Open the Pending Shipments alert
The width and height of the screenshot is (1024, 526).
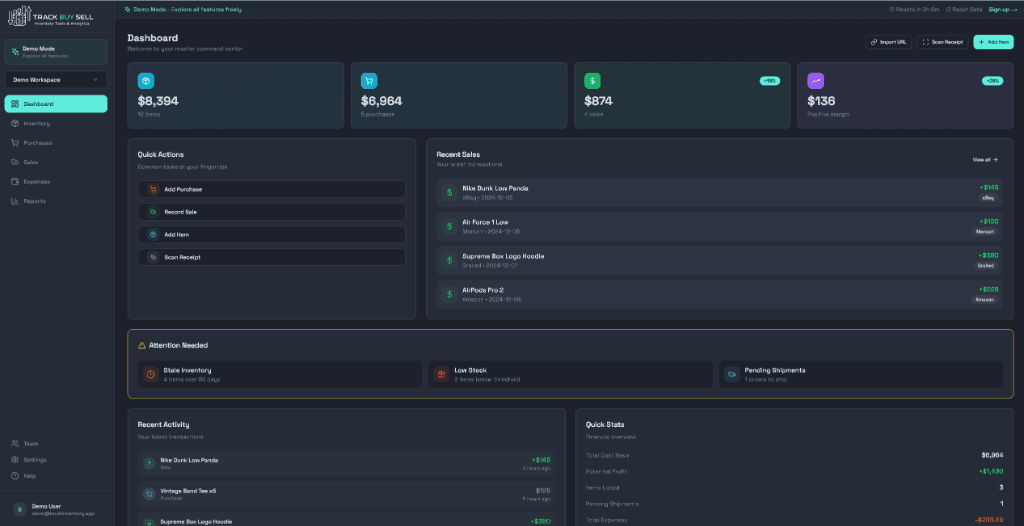861,374
